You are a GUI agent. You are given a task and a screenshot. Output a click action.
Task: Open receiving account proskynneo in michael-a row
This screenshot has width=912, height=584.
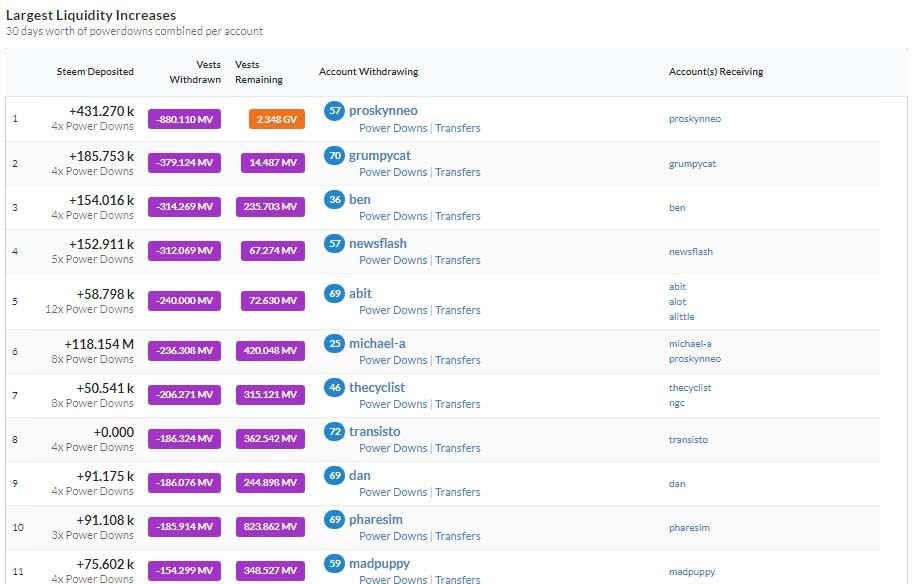(695, 359)
